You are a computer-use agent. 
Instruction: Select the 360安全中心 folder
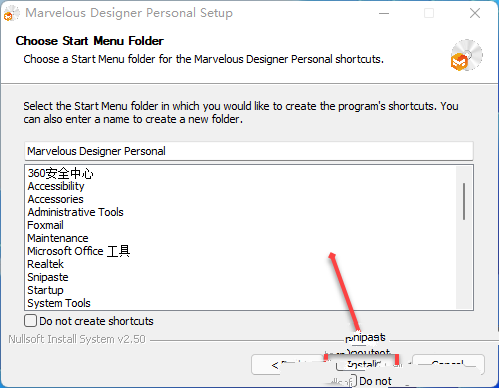tap(60, 173)
